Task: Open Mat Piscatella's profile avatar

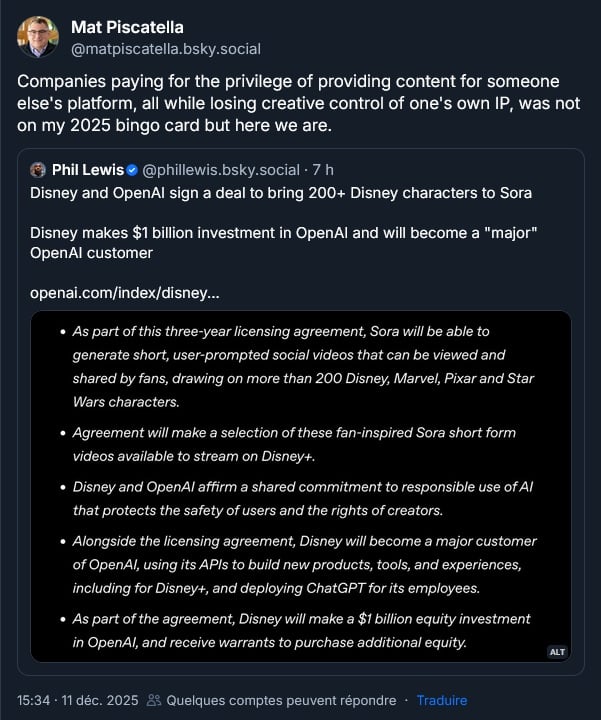Action: tap(38, 37)
